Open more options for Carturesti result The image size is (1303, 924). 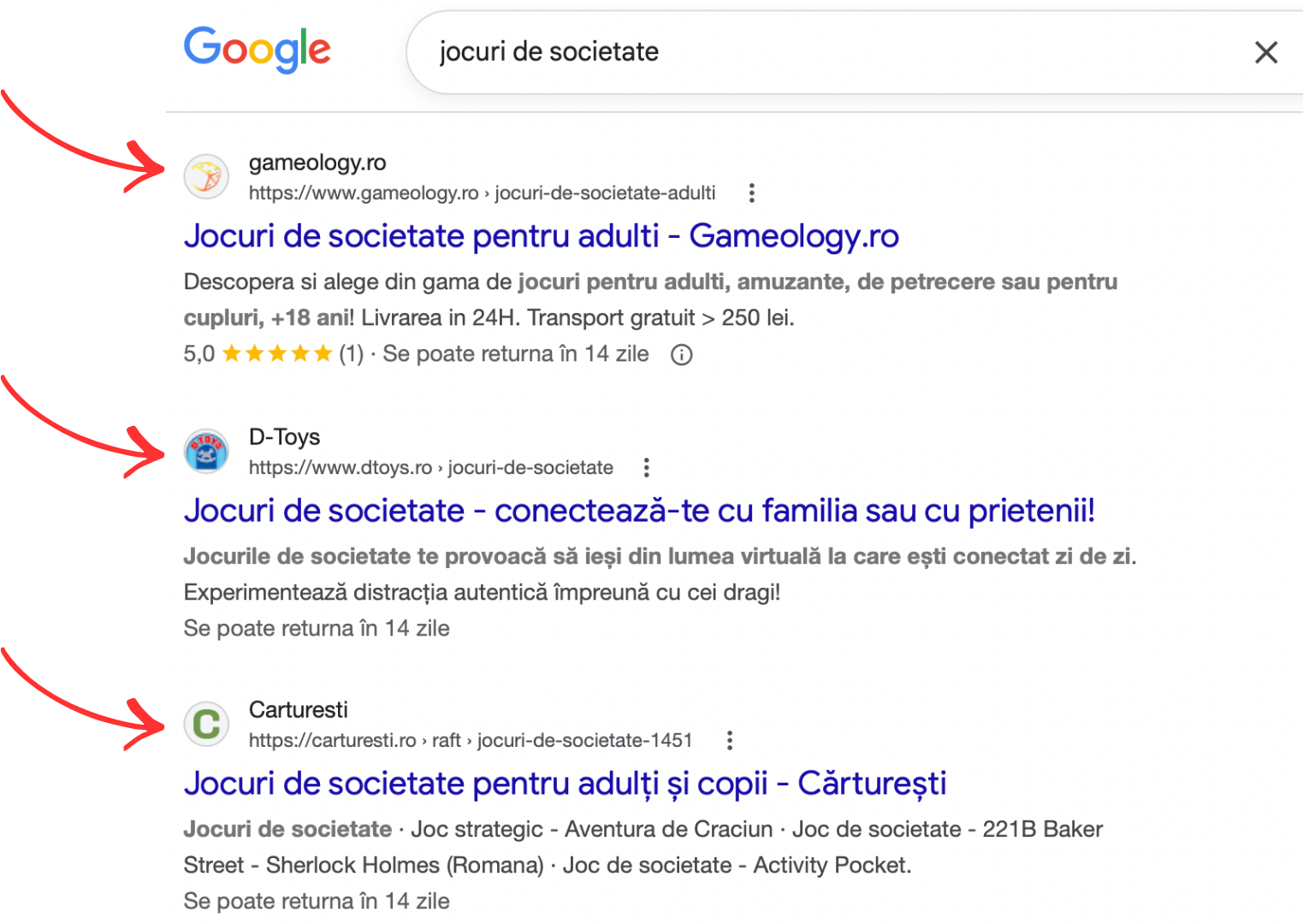click(729, 741)
